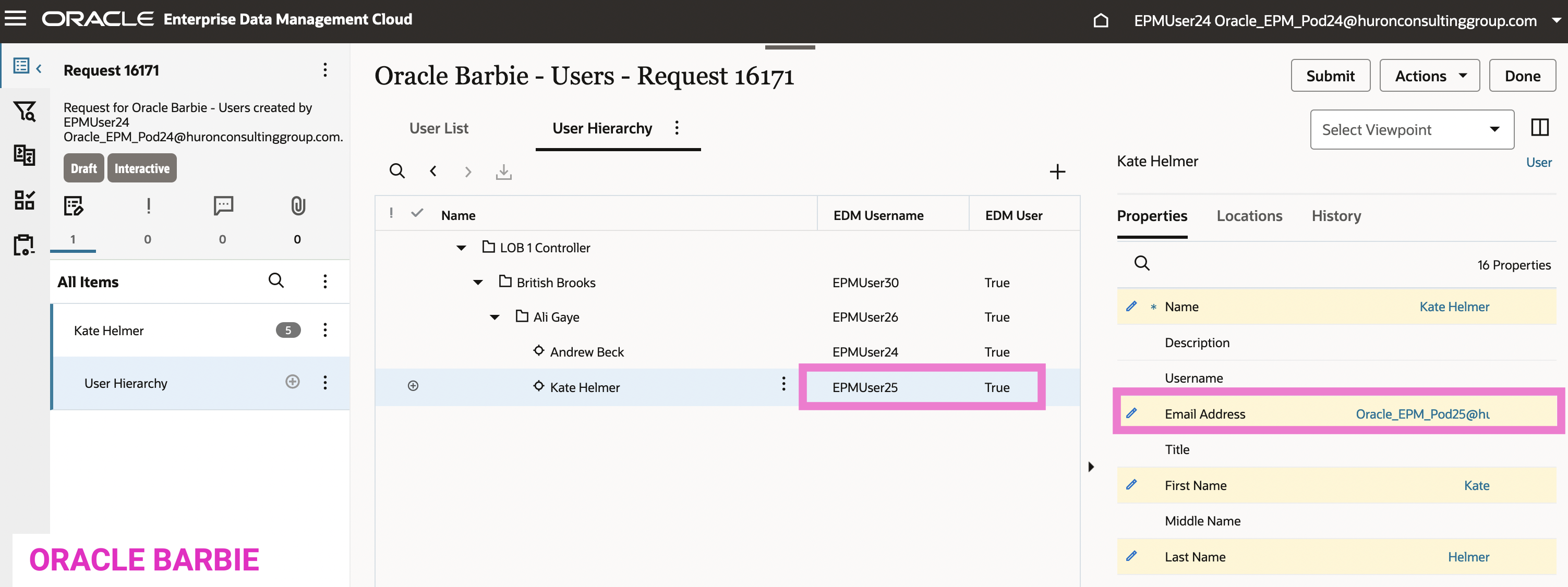Click the Home icon in header
The image size is (1568, 587).
click(x=1100, y=21)
